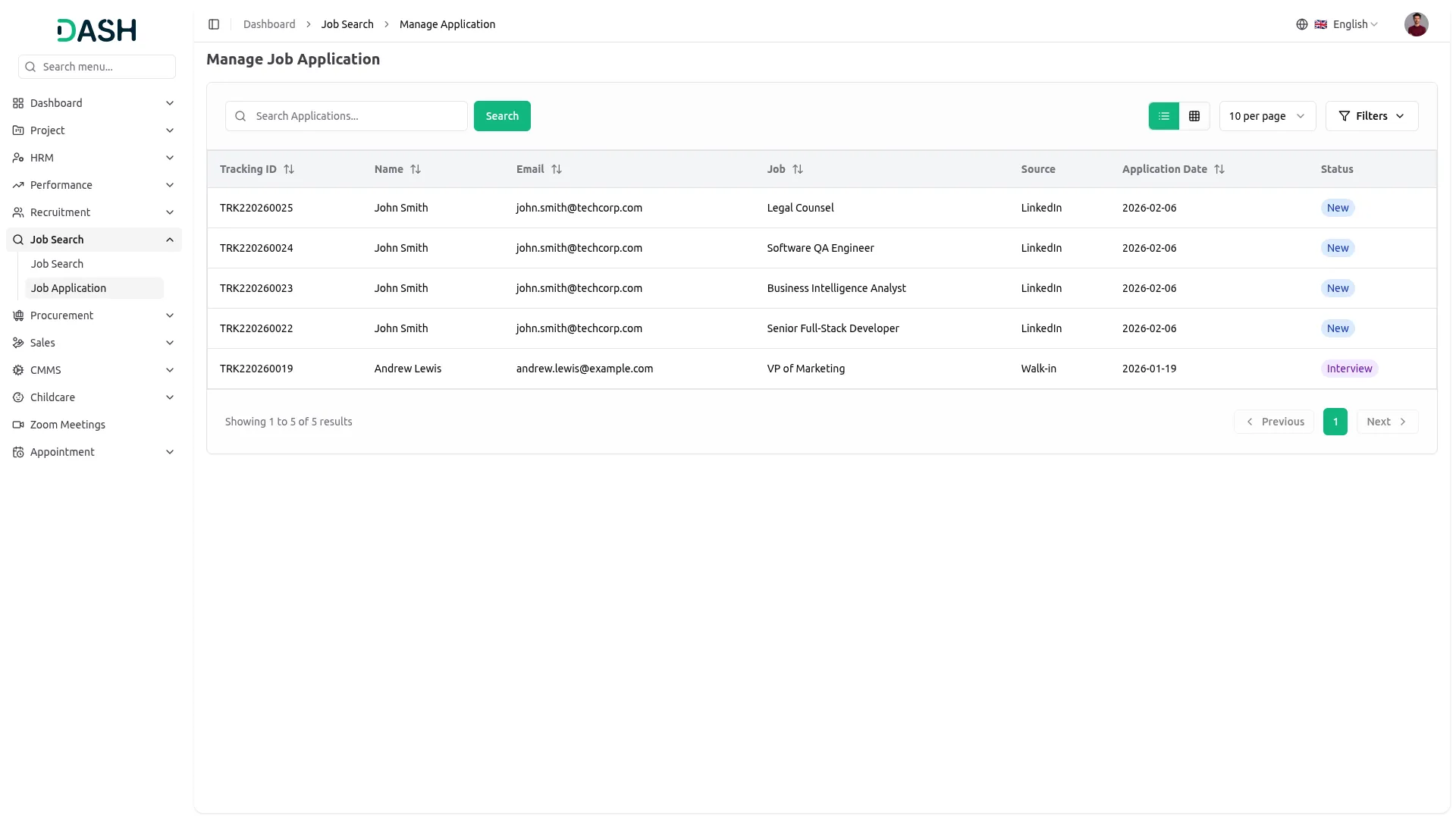Open the user avatar profile menu
This screenshot has width=1456, height=819.
click(1416, 24)
